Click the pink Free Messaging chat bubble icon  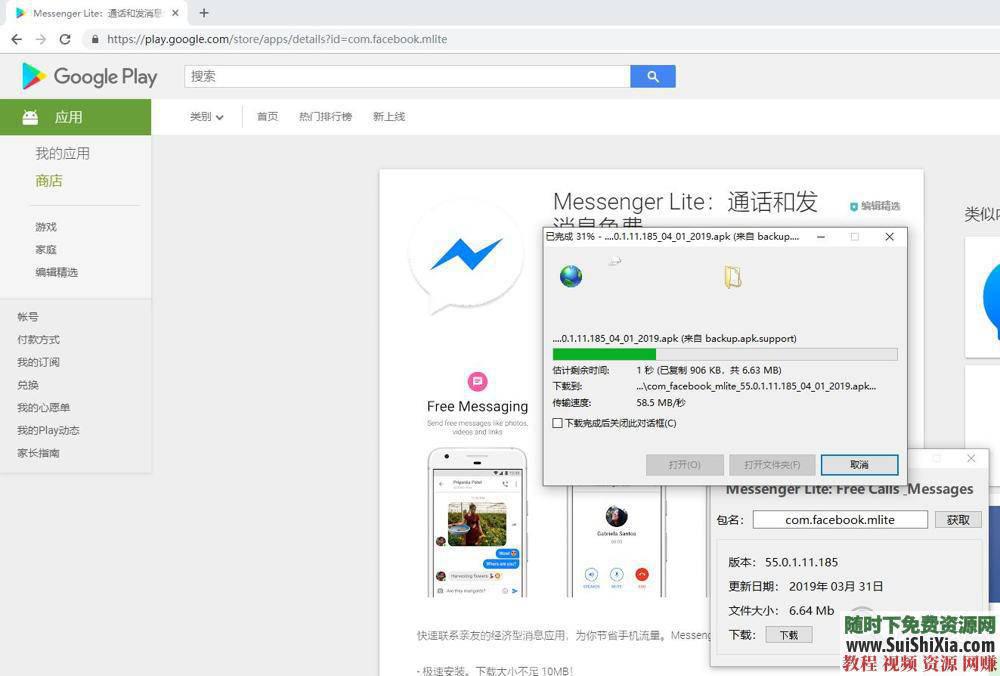477,381
